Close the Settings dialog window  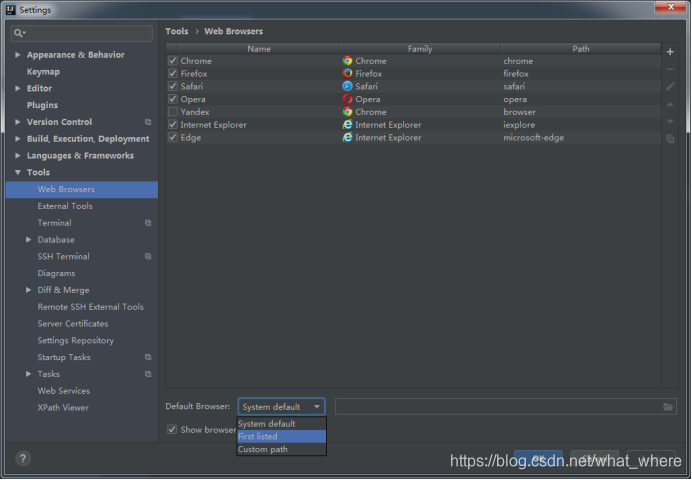point(670,7)
